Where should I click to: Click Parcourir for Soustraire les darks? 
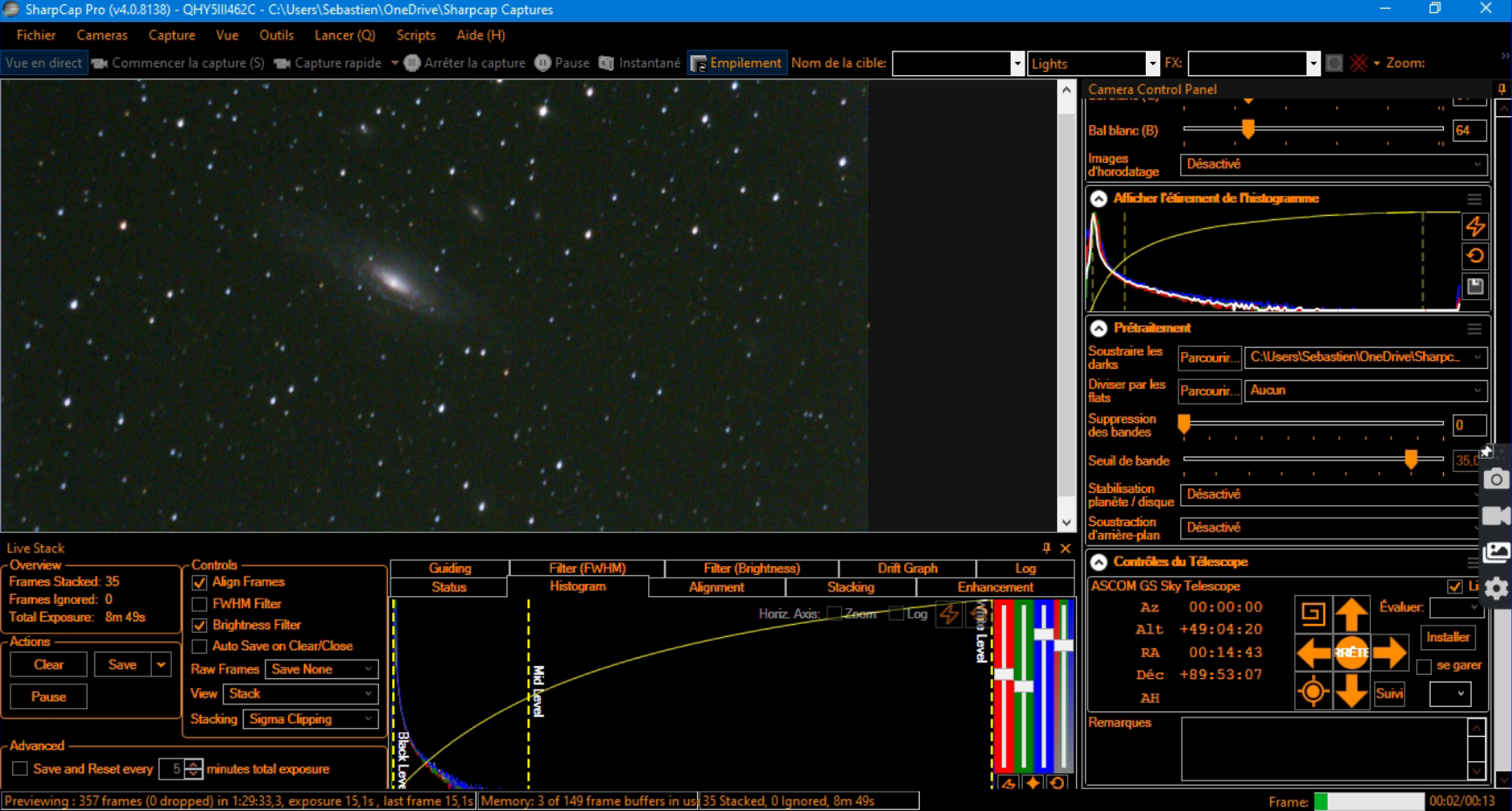pos(1210,357)
